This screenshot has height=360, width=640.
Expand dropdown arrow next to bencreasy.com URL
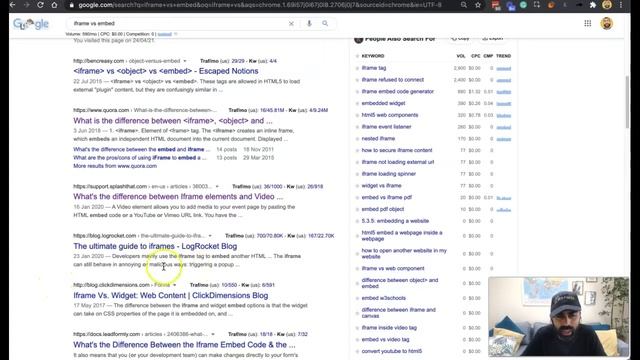tap(185, 61)
